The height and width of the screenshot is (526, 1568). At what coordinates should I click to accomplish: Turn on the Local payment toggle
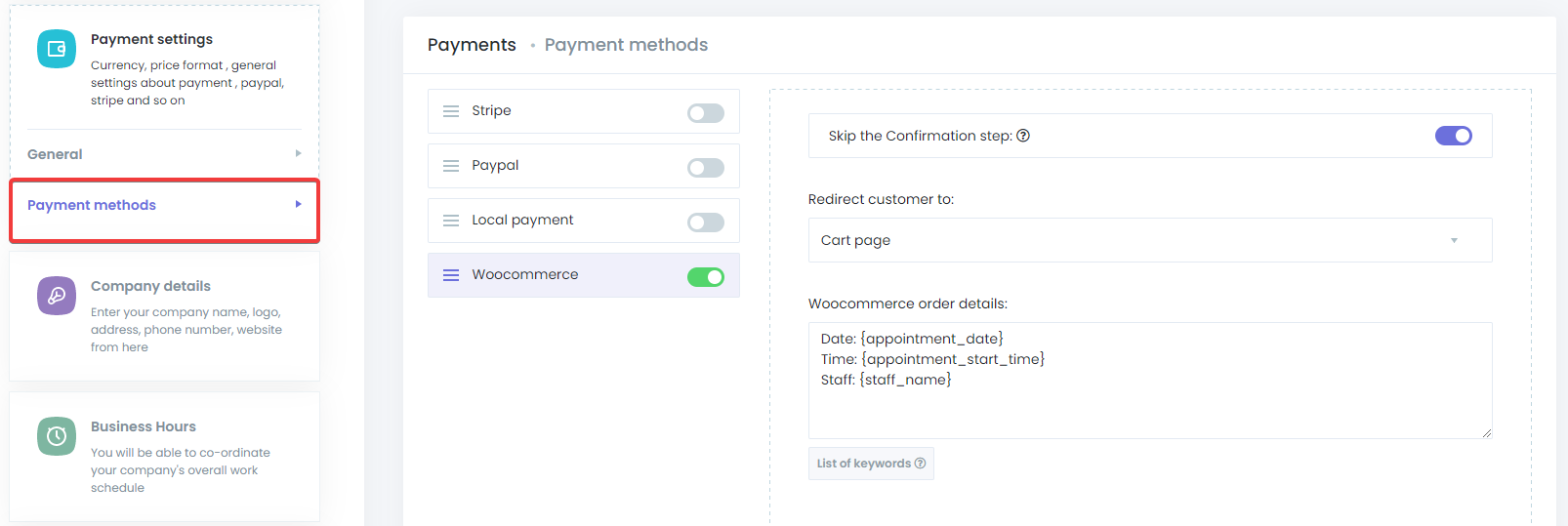coord(706,223)
